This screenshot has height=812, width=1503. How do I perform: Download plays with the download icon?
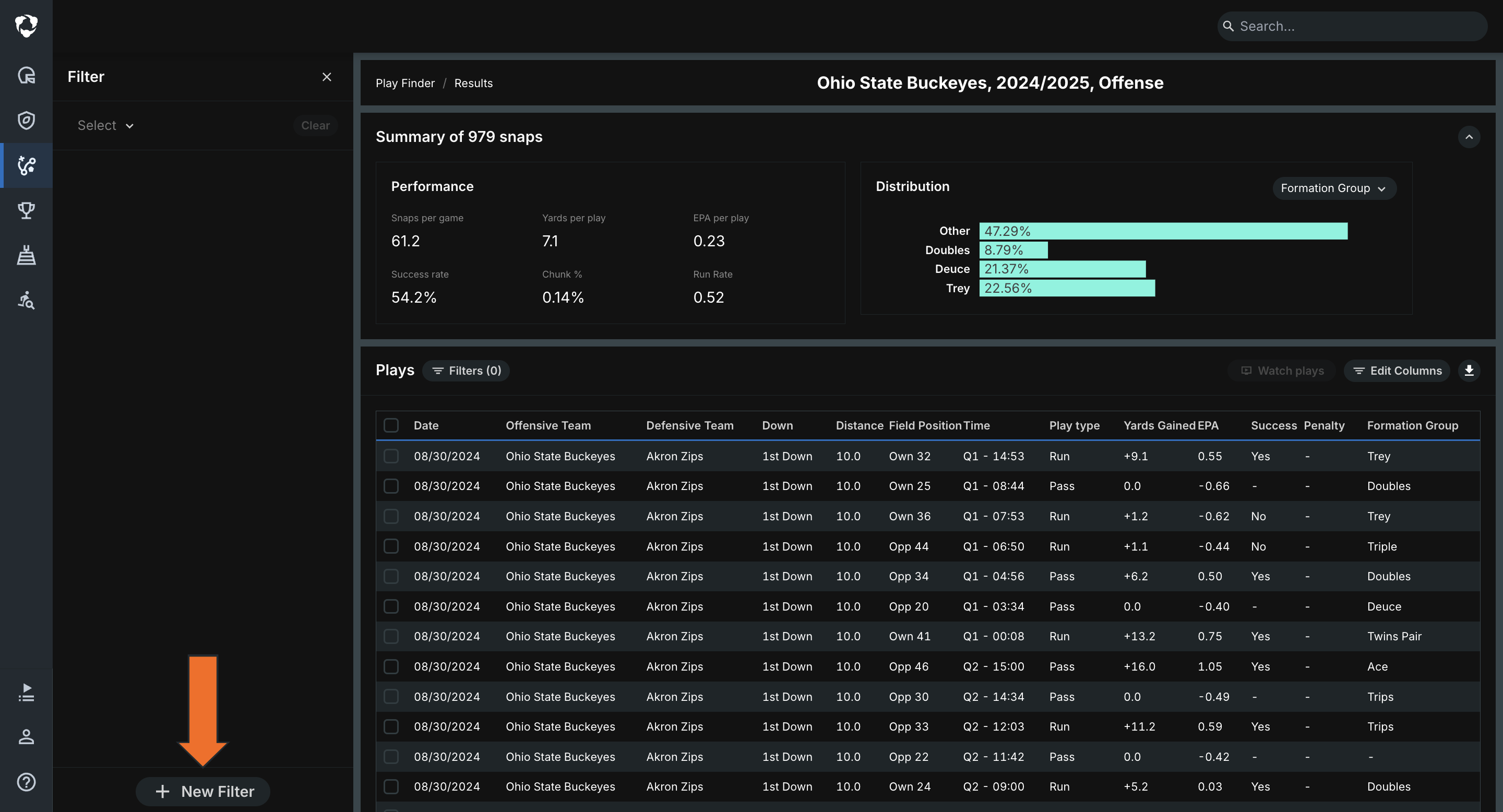point(1469,371)
